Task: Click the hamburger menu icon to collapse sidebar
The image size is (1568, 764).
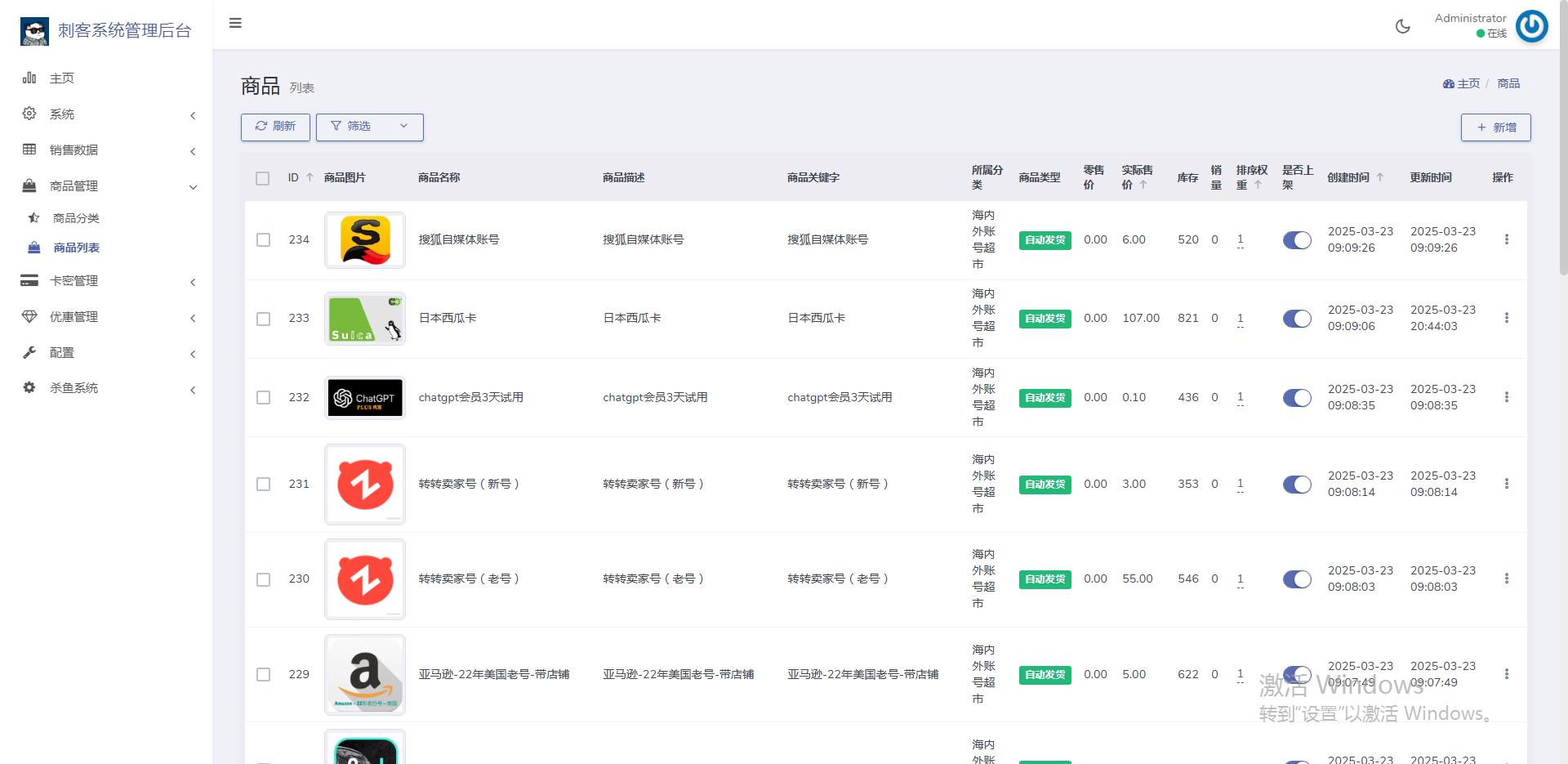Action: coord(235,23)
